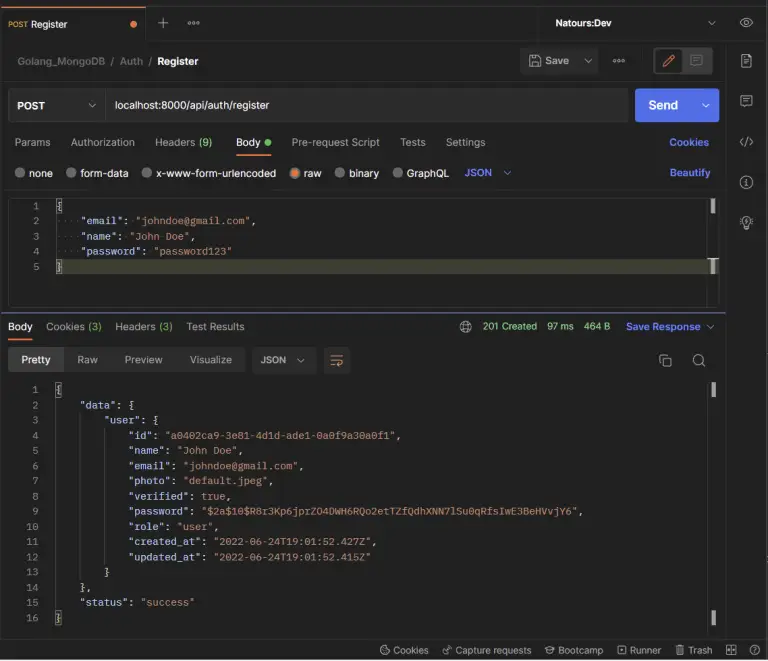Select the POST Register request tab

tap(72, 24)
